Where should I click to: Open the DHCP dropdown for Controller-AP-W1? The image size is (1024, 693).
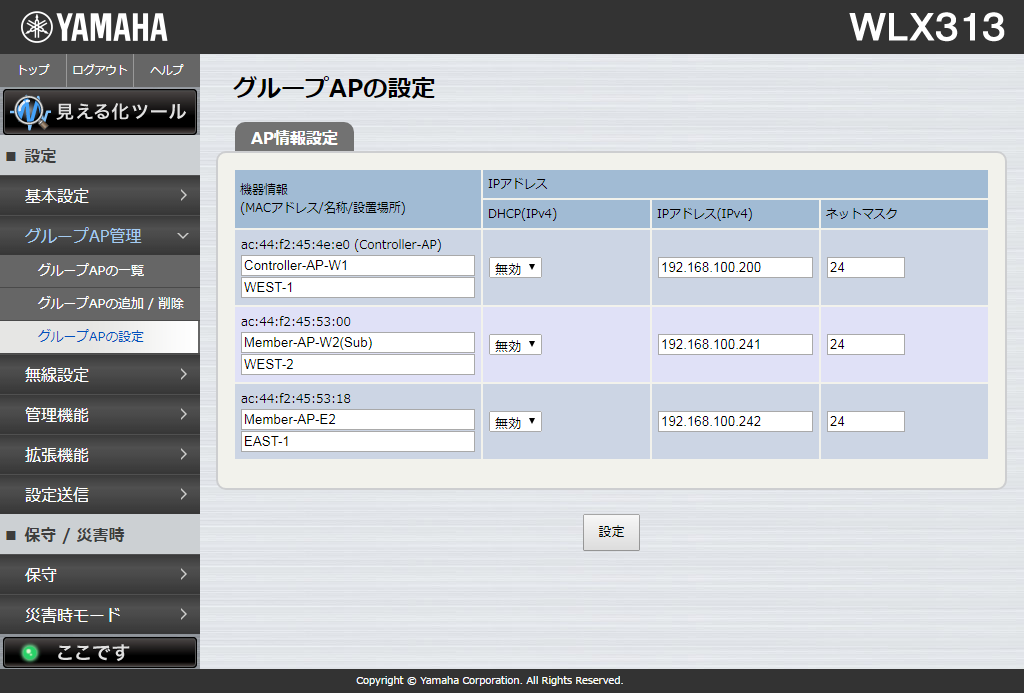pos(515,268)
